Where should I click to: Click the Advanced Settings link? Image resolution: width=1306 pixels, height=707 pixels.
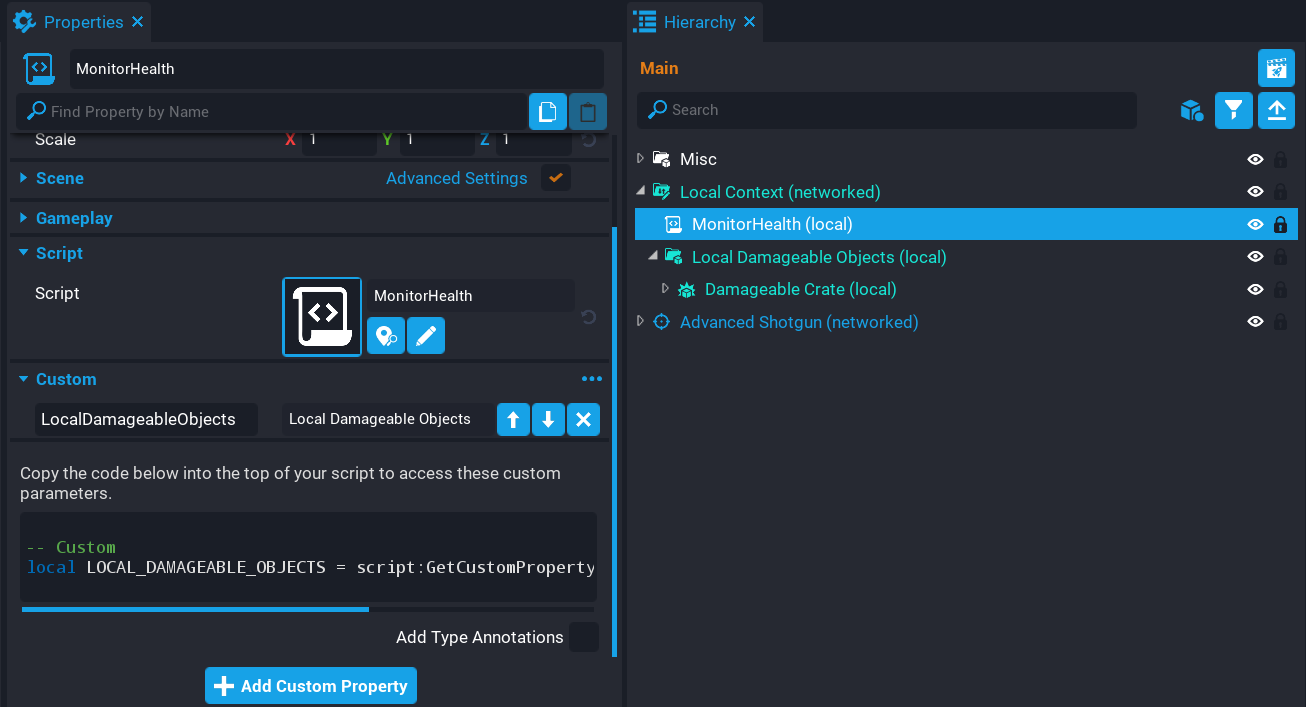click(456, 178)
